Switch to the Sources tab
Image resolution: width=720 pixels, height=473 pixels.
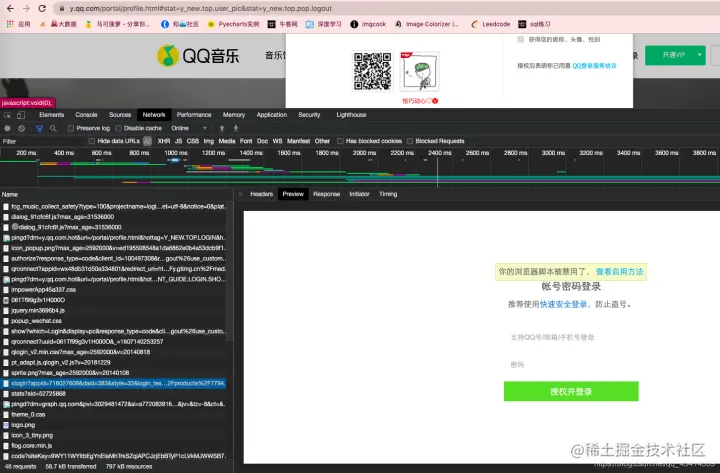pyautogui.click(x=120, y=115)
